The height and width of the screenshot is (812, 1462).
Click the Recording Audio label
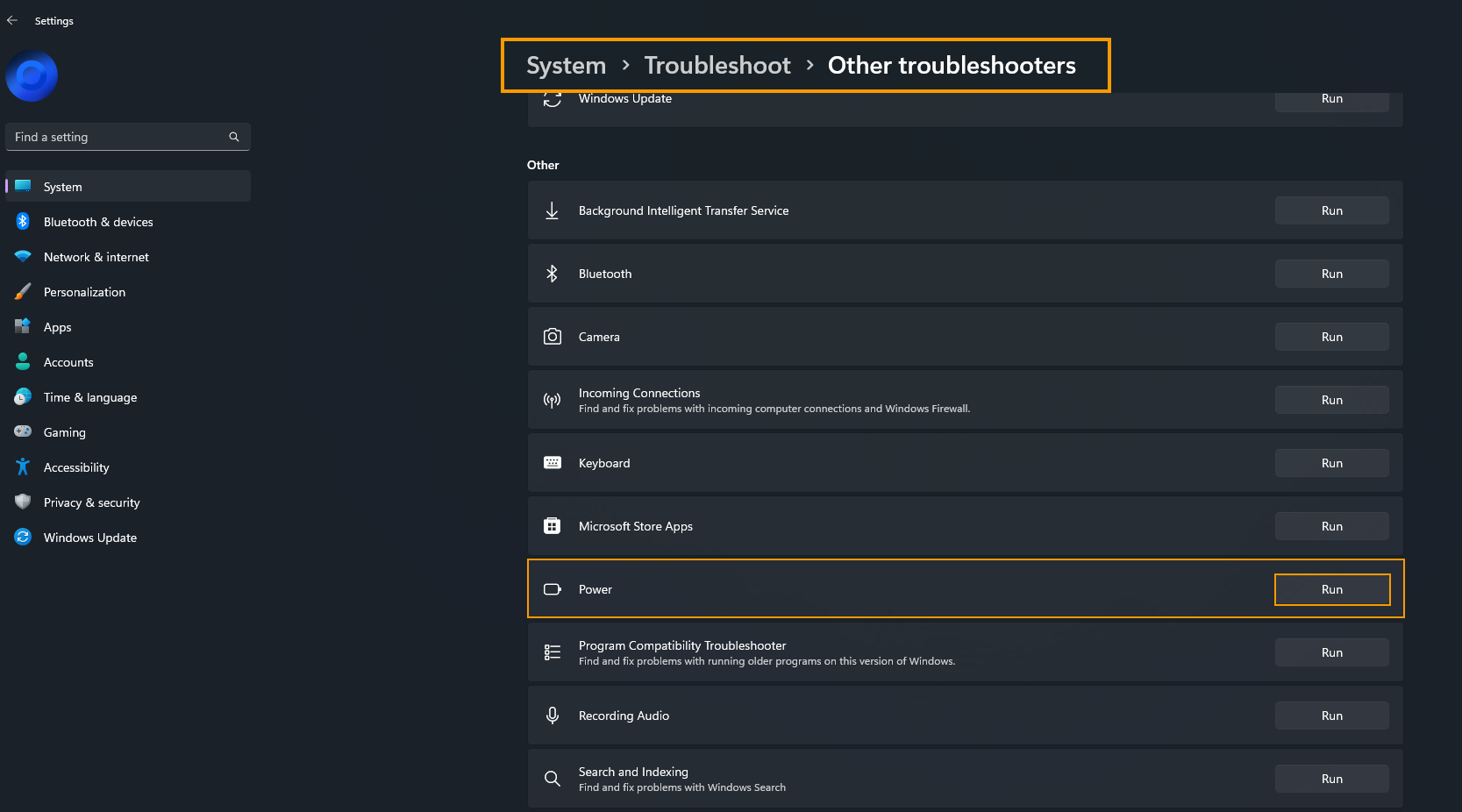624,716
